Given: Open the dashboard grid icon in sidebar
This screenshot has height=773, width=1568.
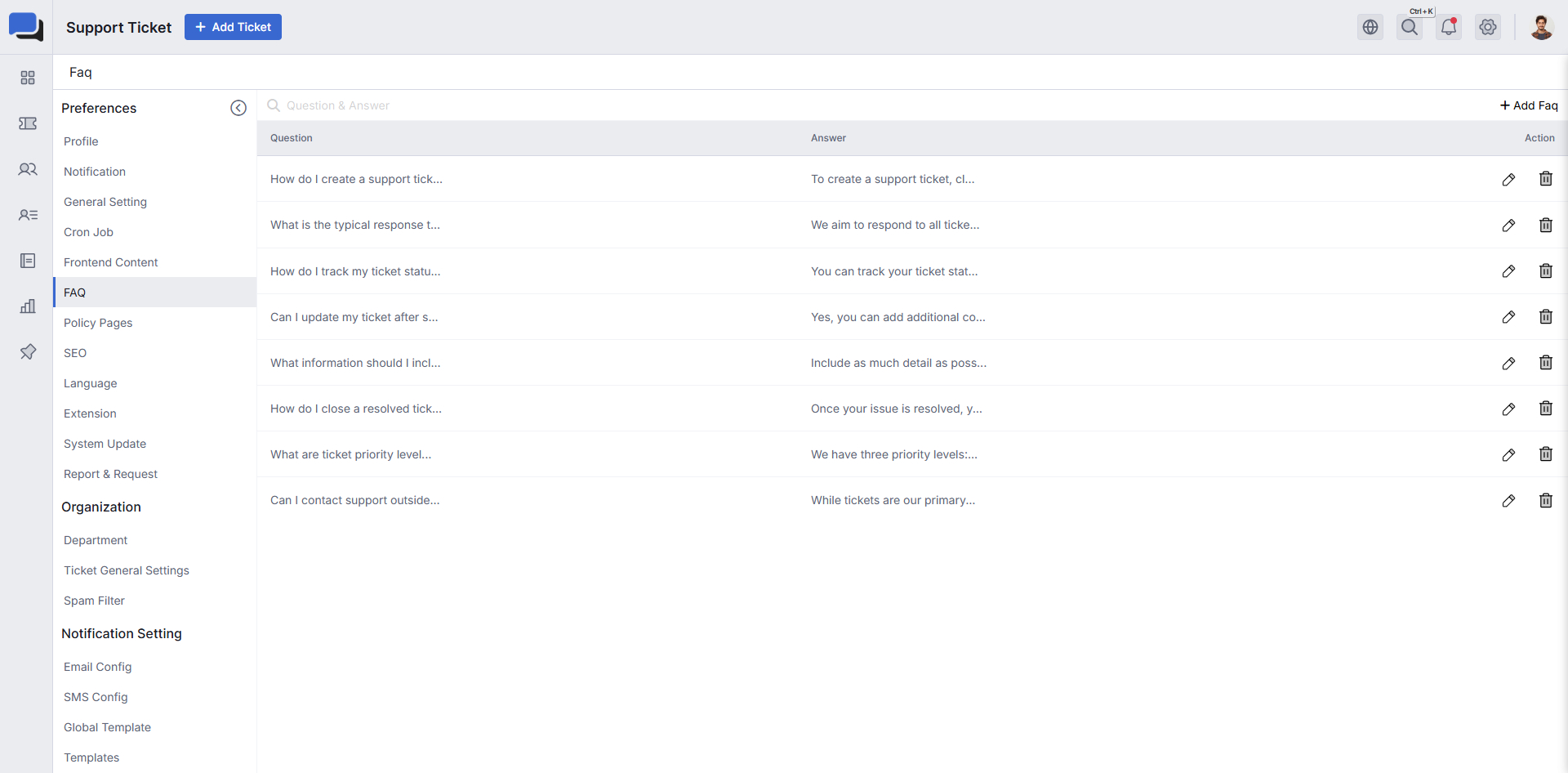Looking at the screenshot, I should [28, 78].
